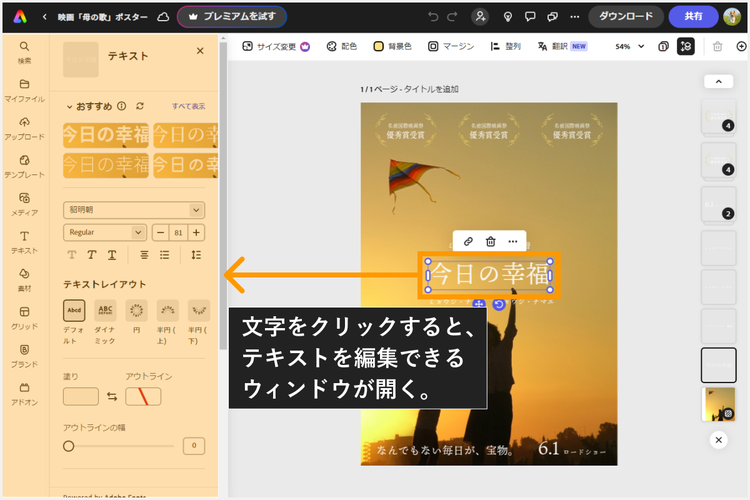
Task: Open 整列 align menu
Action: 505,46
